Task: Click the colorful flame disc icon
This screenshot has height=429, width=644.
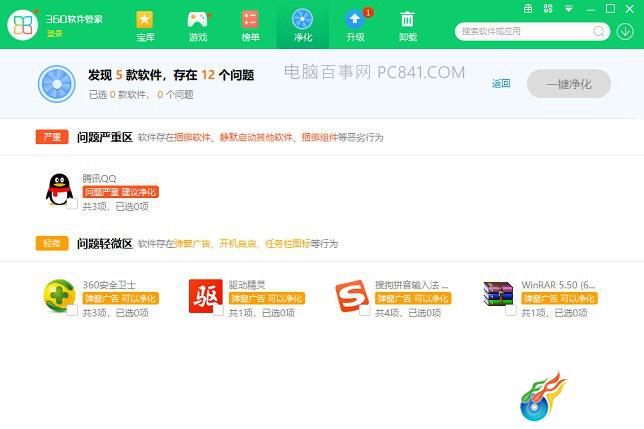Action: click(x=543, y=396)
